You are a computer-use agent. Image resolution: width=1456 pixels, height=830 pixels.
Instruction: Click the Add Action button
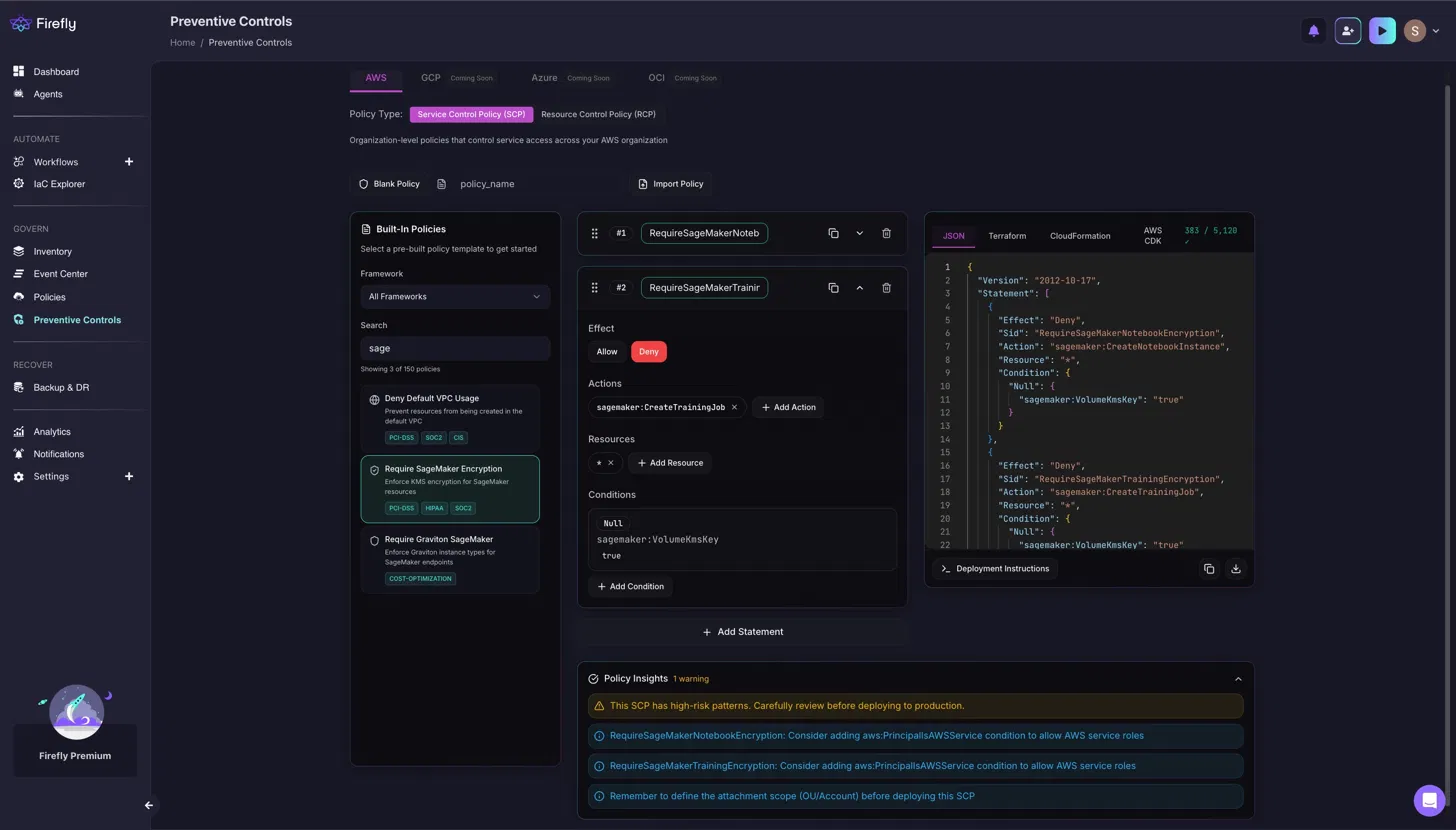pos(788,408)
